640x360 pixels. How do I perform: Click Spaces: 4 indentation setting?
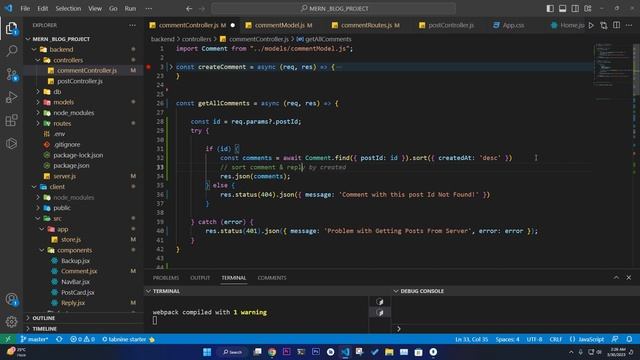point(507,339)
